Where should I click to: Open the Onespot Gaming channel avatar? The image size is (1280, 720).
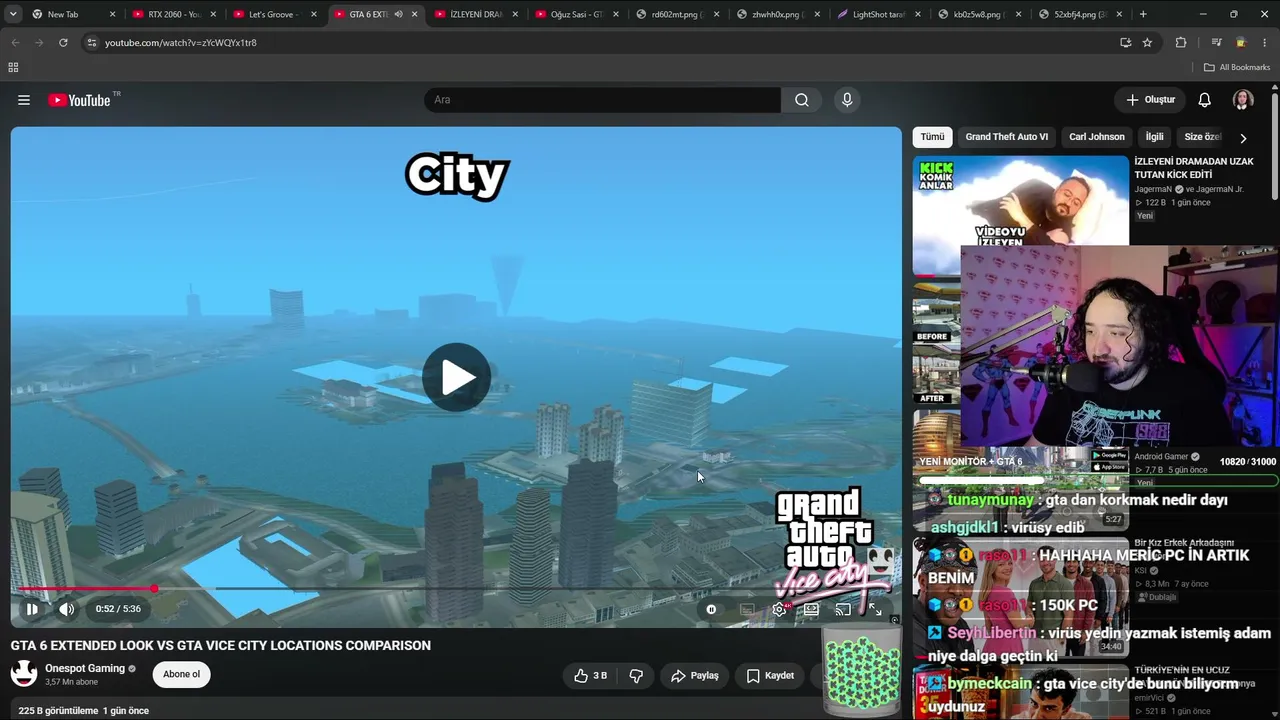24,674
